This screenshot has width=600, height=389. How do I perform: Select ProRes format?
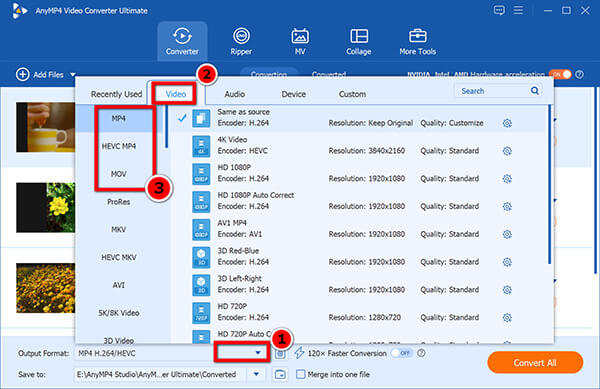click(119, 202)
